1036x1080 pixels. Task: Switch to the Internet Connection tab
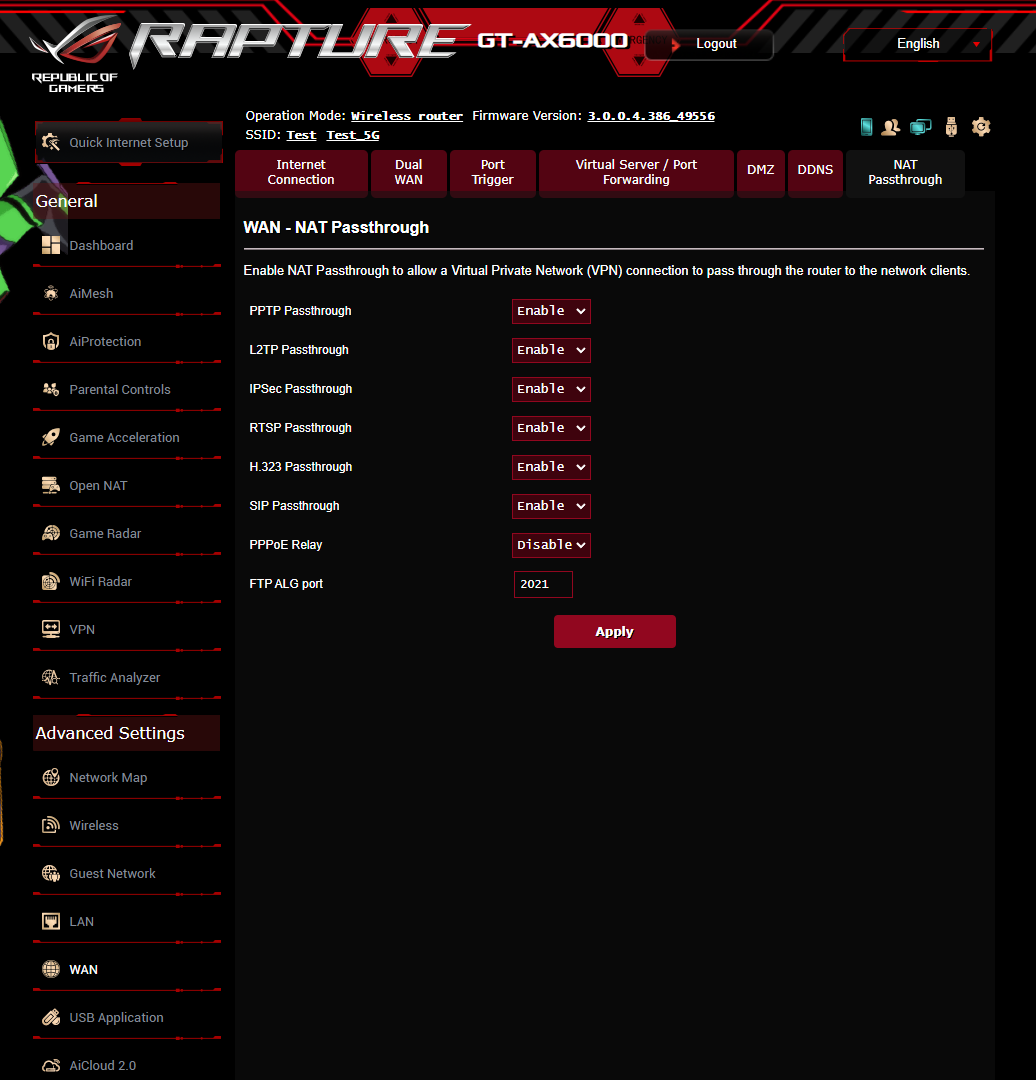click(x=301, y=173)
